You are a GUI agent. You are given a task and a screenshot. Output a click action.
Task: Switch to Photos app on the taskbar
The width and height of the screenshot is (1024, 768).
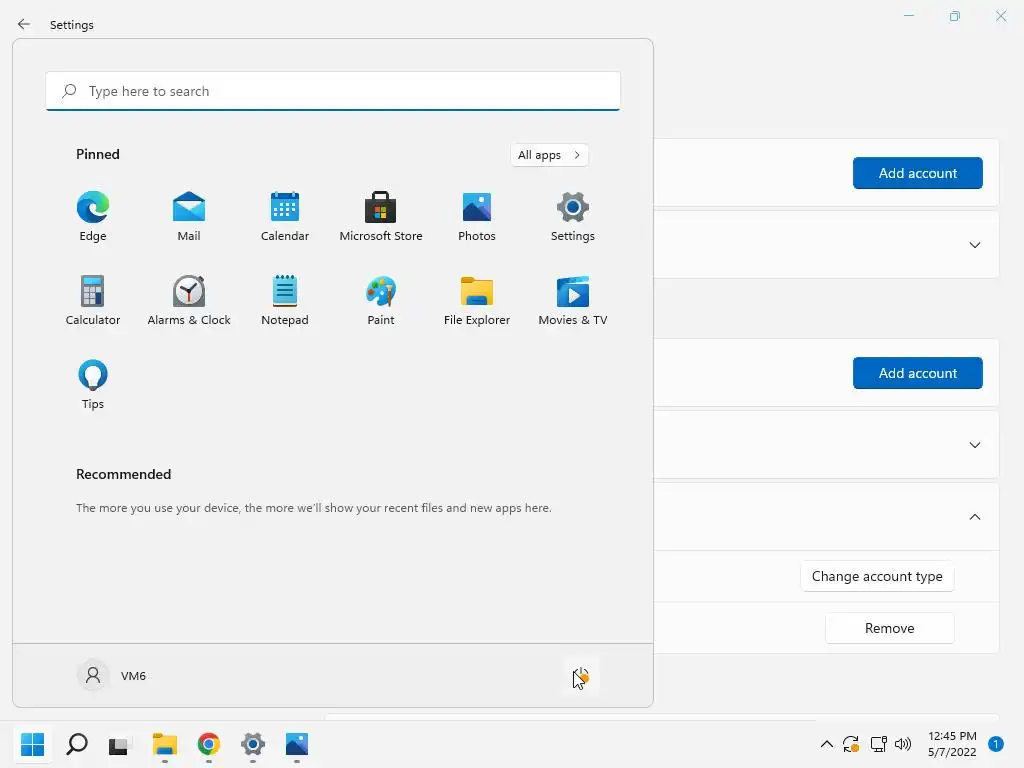coord(296,744)
